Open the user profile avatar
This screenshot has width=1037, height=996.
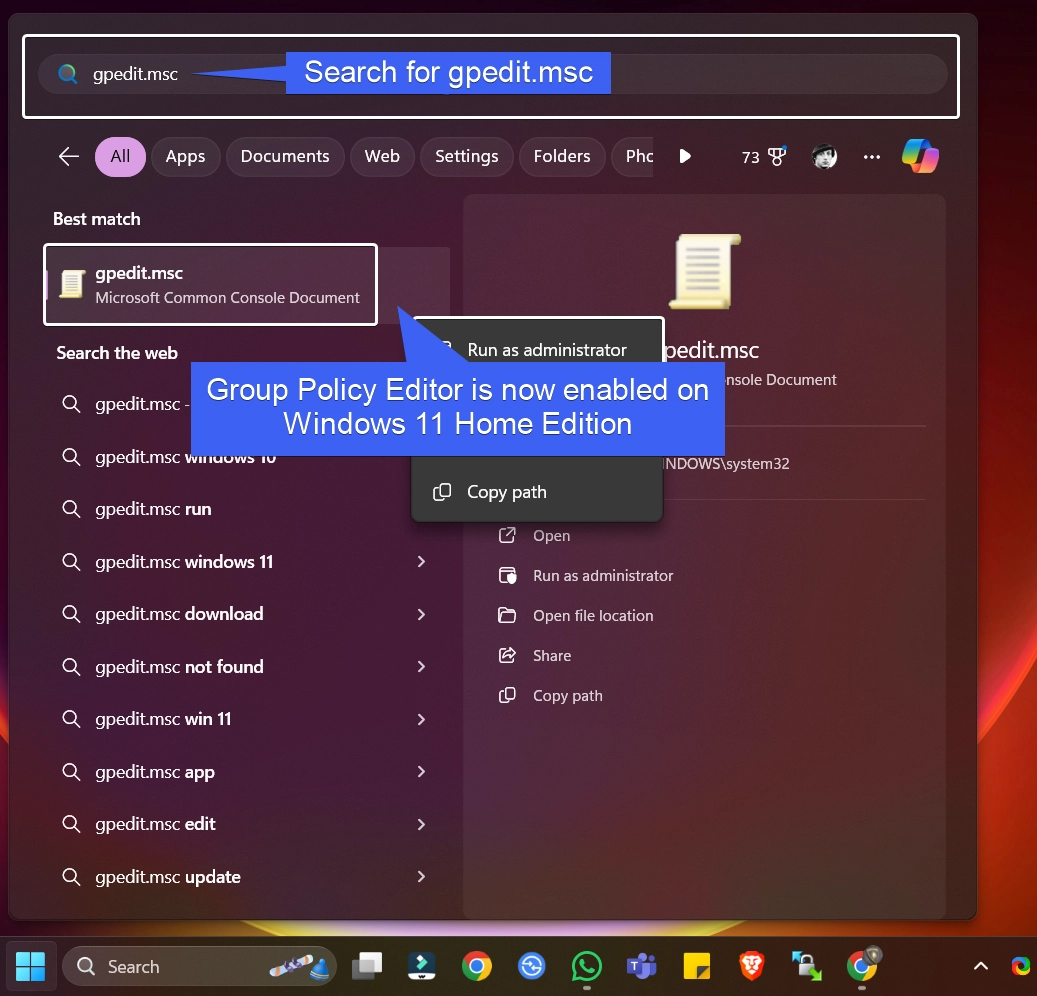(824, 157)
